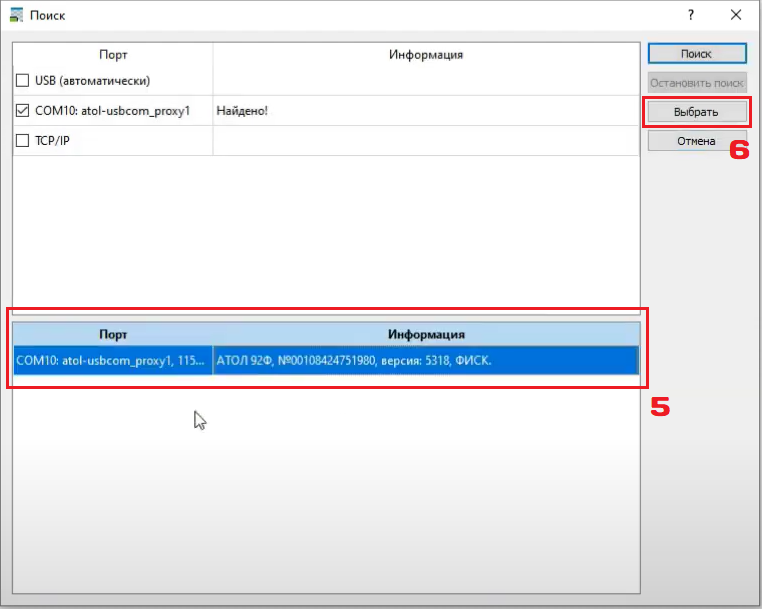Click the Остановить поиск button
762x609 pixels.
(696, 82)
